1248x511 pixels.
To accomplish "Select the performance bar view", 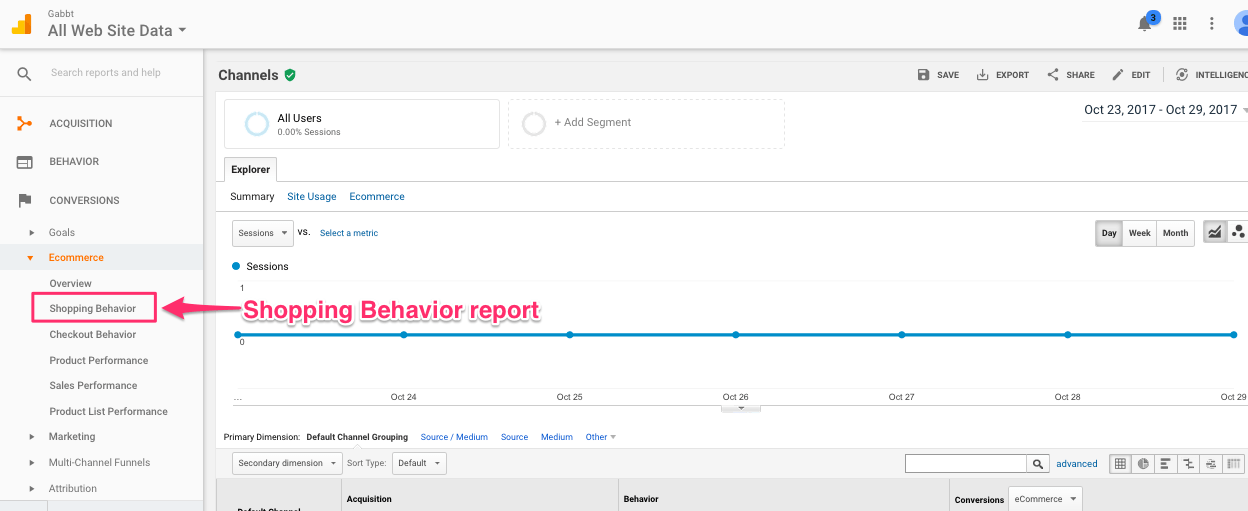I will coord(1165,464).
